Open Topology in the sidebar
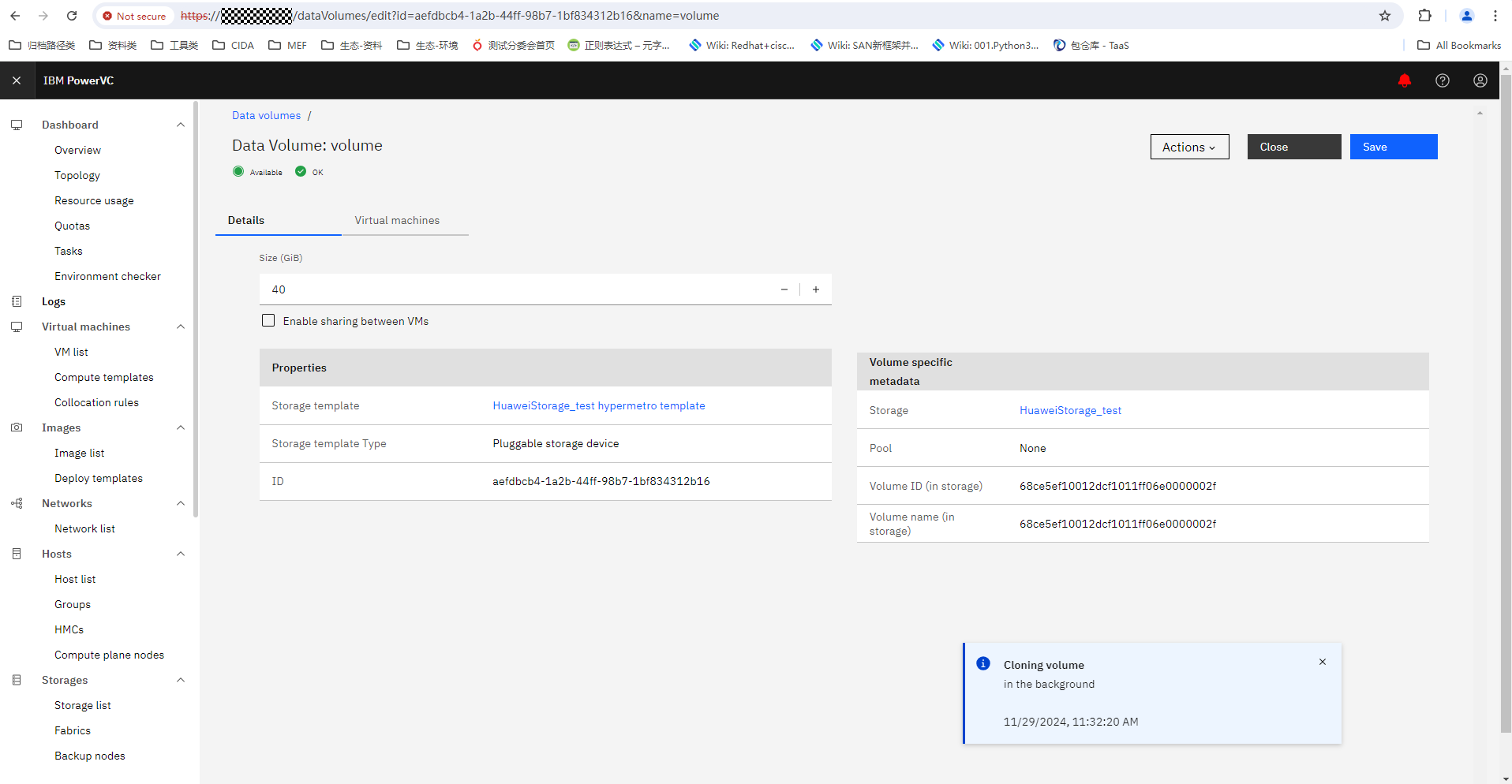Screen dimensions: 1512x784 click(77, 175)
